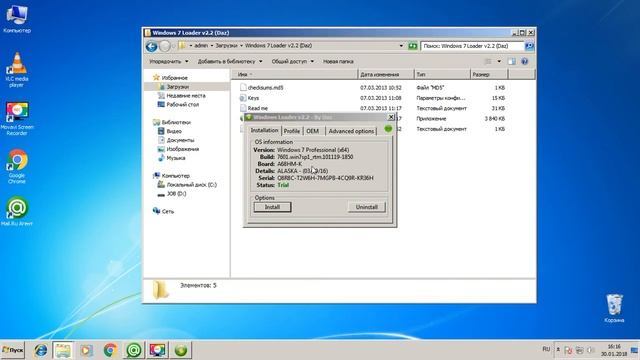This screenshot has height=360, width=640.
Task: Click the Movavi Screen Recorder desktop icon
Action: pos(17,118)
